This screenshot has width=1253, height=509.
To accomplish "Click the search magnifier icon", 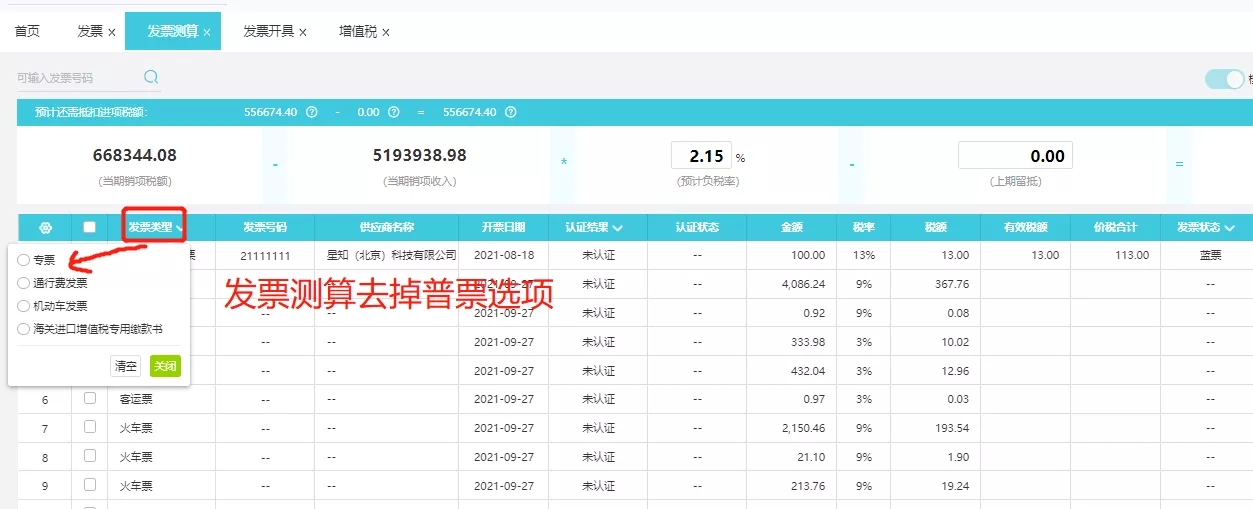I will click(x=151, y=77).
